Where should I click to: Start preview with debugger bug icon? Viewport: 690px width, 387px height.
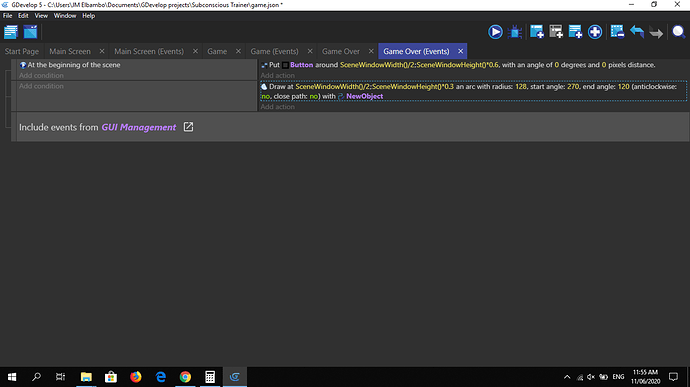(x=514, y=32)
